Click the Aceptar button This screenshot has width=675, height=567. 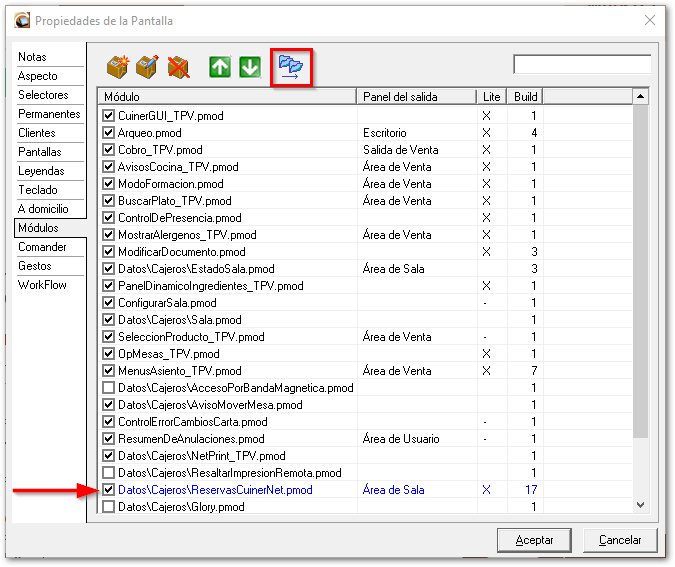(534, 540)
